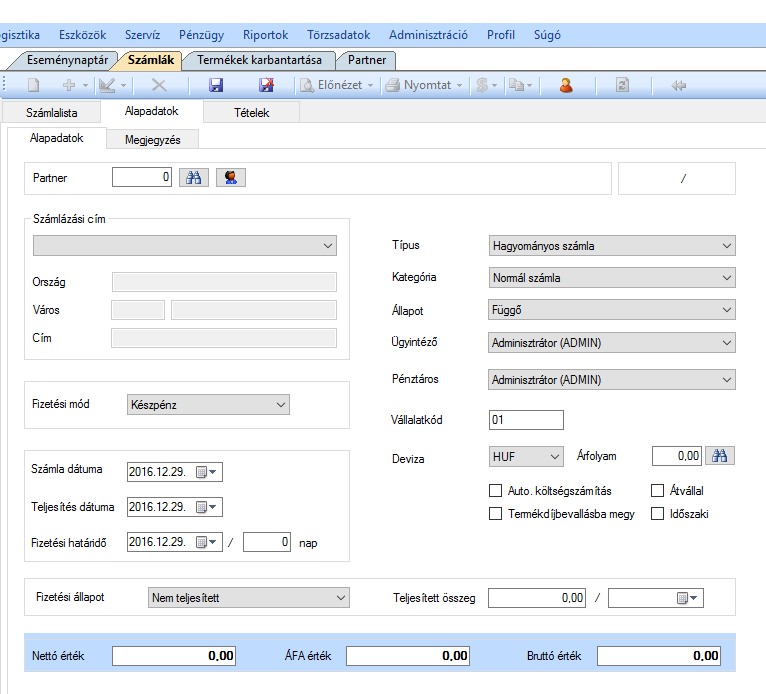Viewport: 766px width, 694px height.
Task: Click the ÁFA érték field
Action: [x=408, y=656]
